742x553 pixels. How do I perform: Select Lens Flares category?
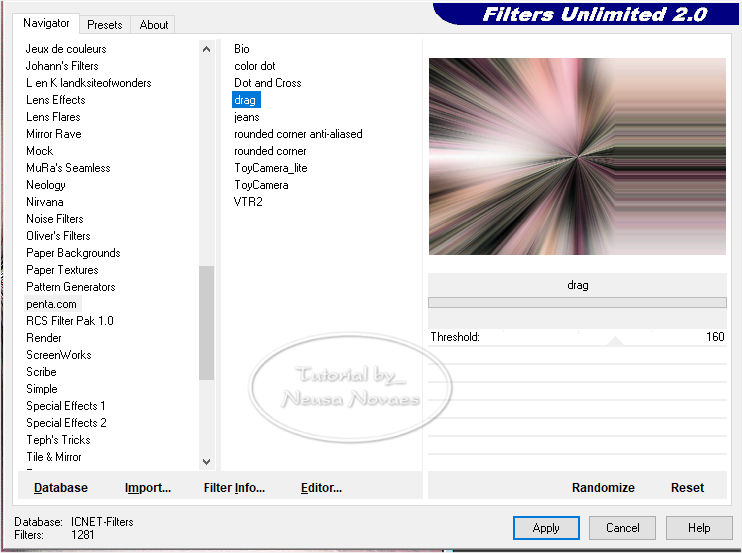[53, 117]
